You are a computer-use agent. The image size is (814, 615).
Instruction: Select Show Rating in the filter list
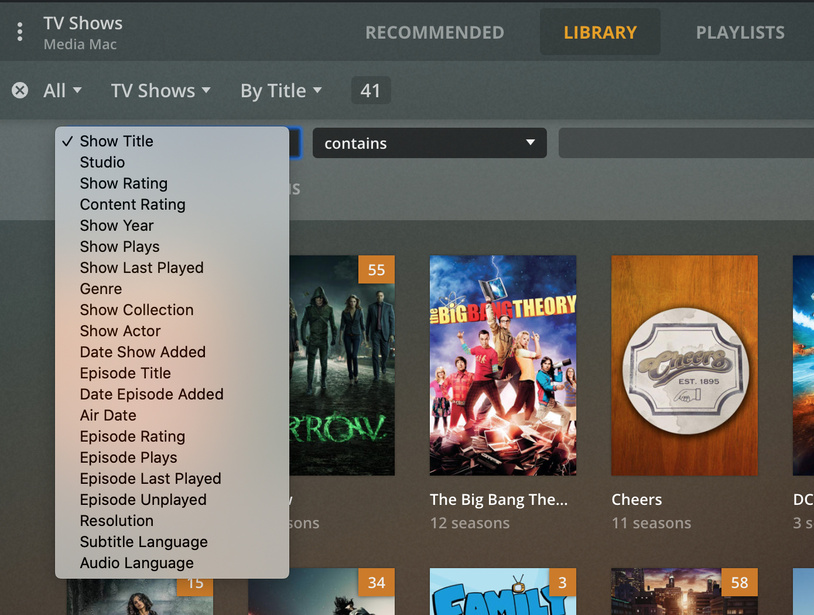tap(172, 183)
